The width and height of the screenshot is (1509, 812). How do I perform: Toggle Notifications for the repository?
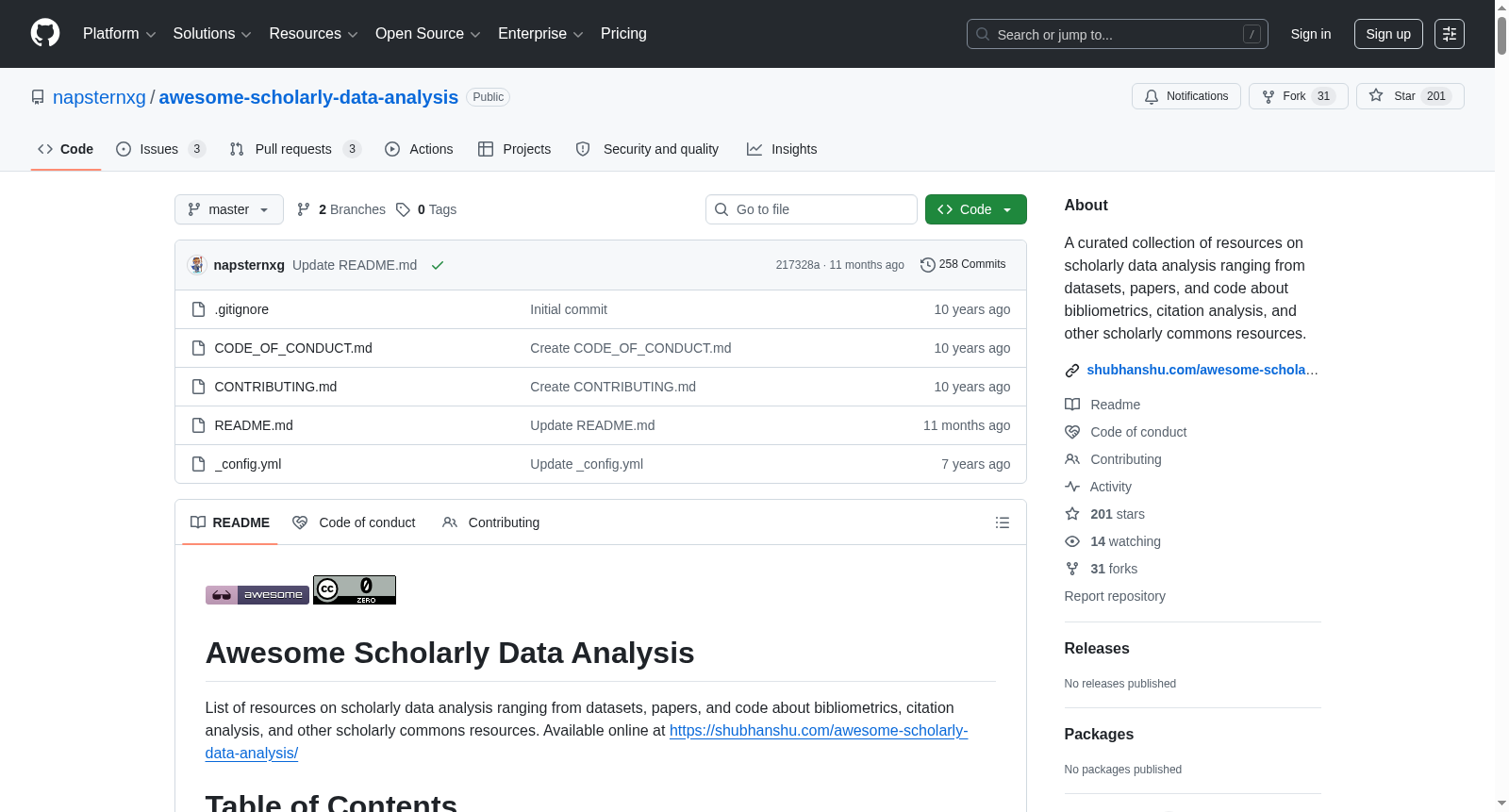tap(1186, 96)
